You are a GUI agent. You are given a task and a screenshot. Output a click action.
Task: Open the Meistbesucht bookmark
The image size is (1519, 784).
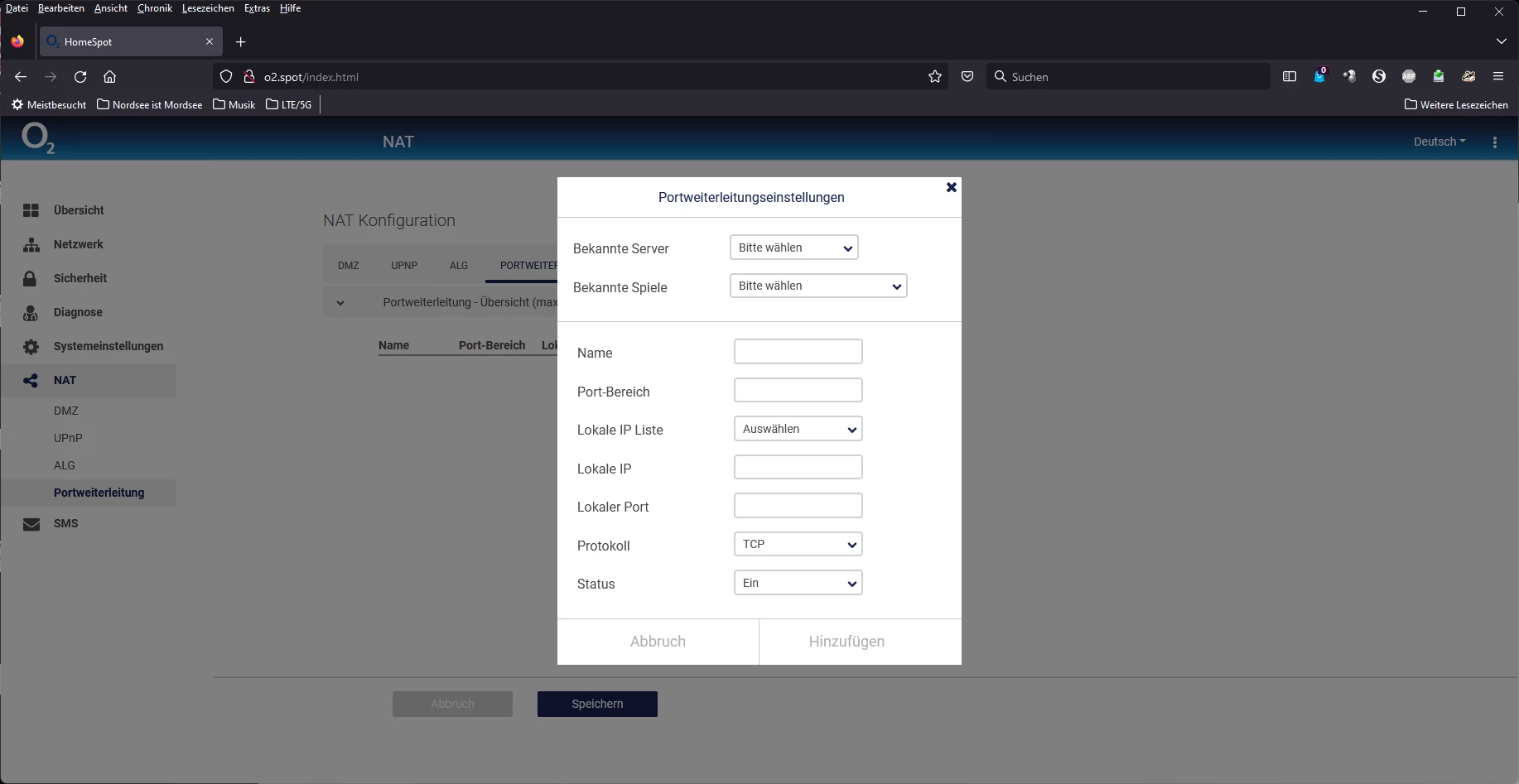point(49,105)
